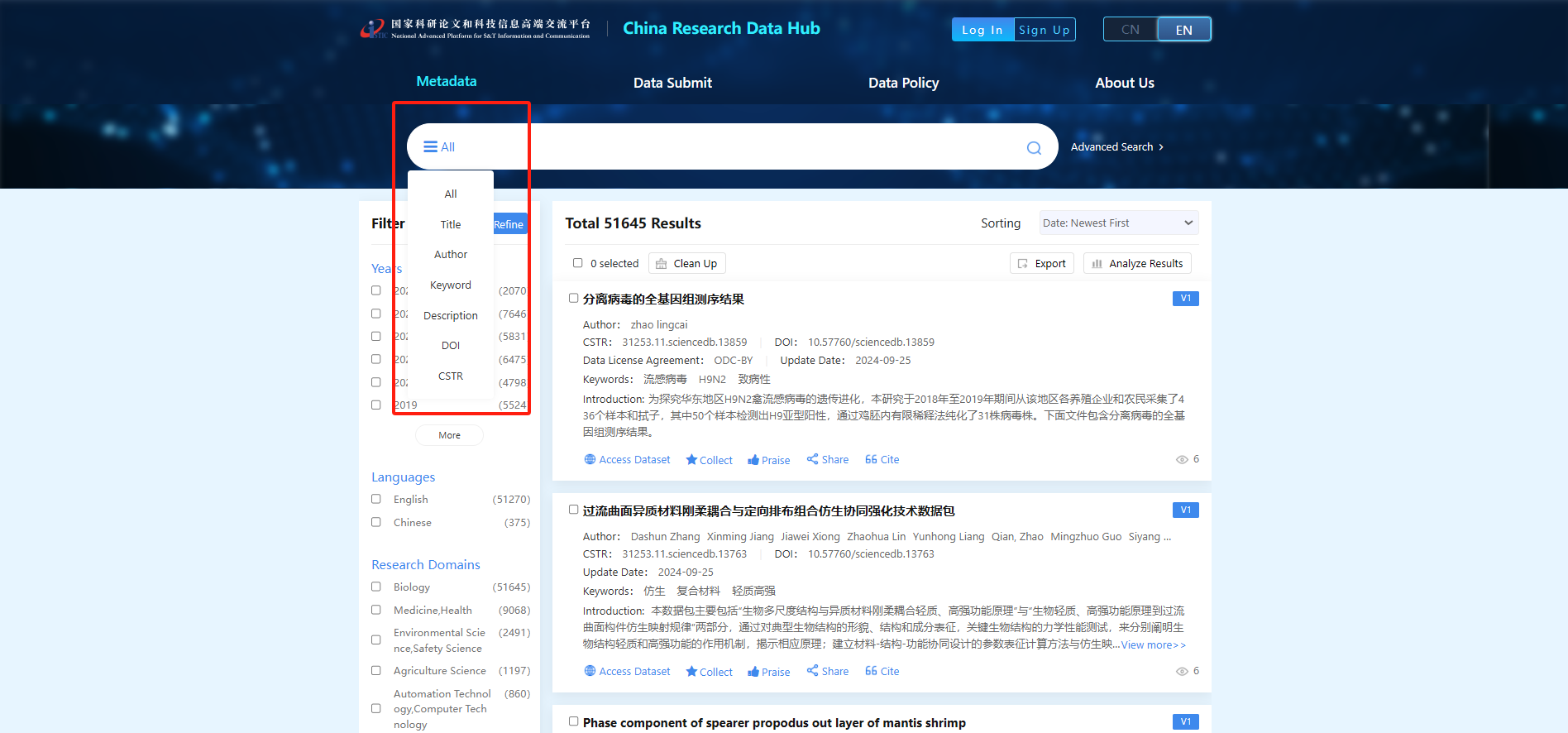Screen dimensions: 1568x733
Task: Click into the main search input field
Action: [x=744, y=147]
